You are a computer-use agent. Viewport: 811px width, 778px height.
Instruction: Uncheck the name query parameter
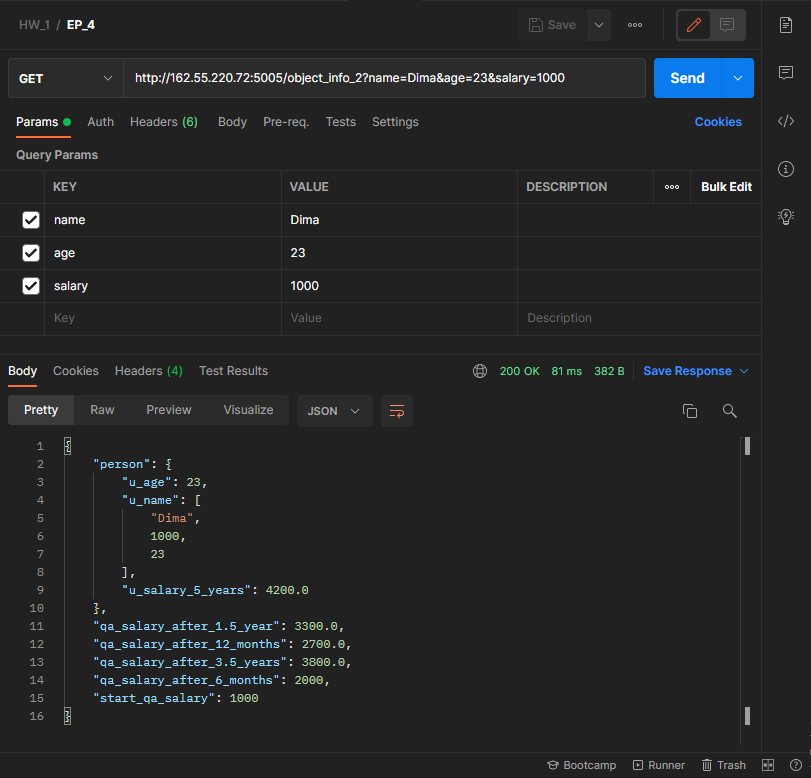click(30, 219)
